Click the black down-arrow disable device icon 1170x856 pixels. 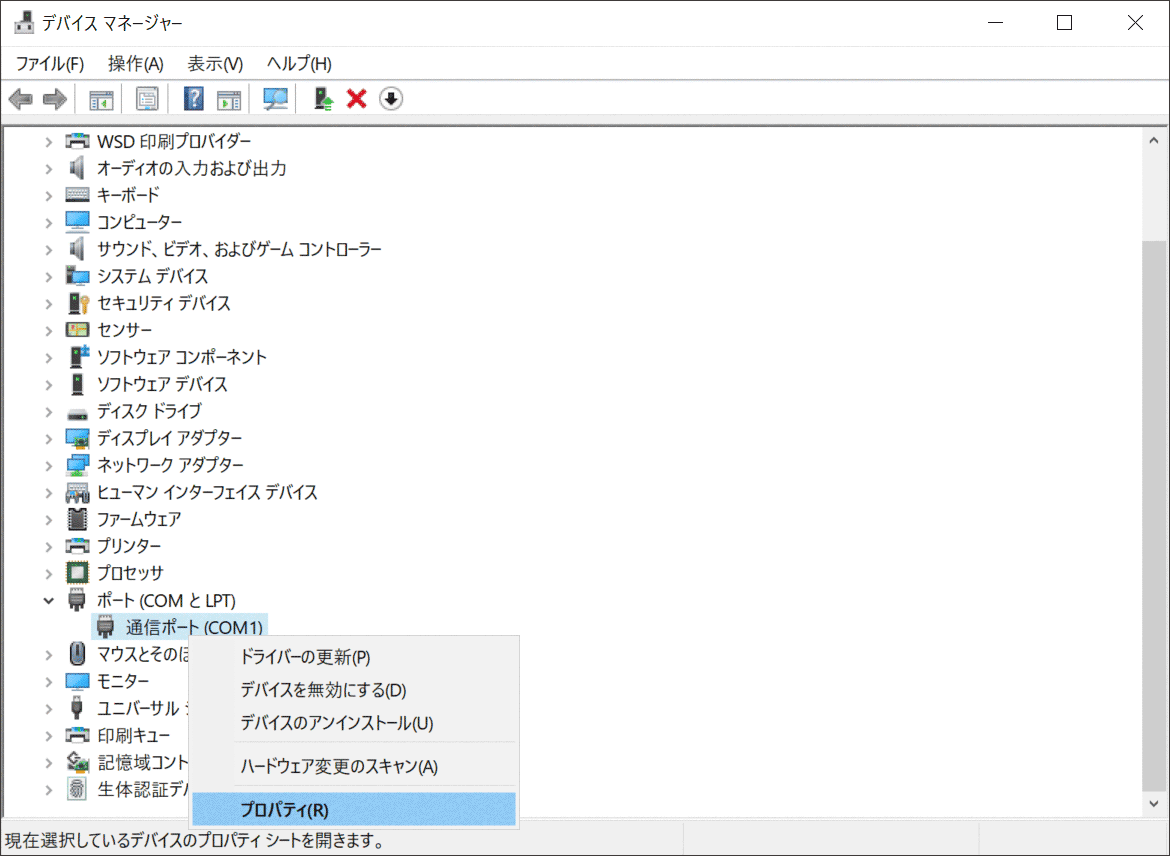tap(391, 99)
